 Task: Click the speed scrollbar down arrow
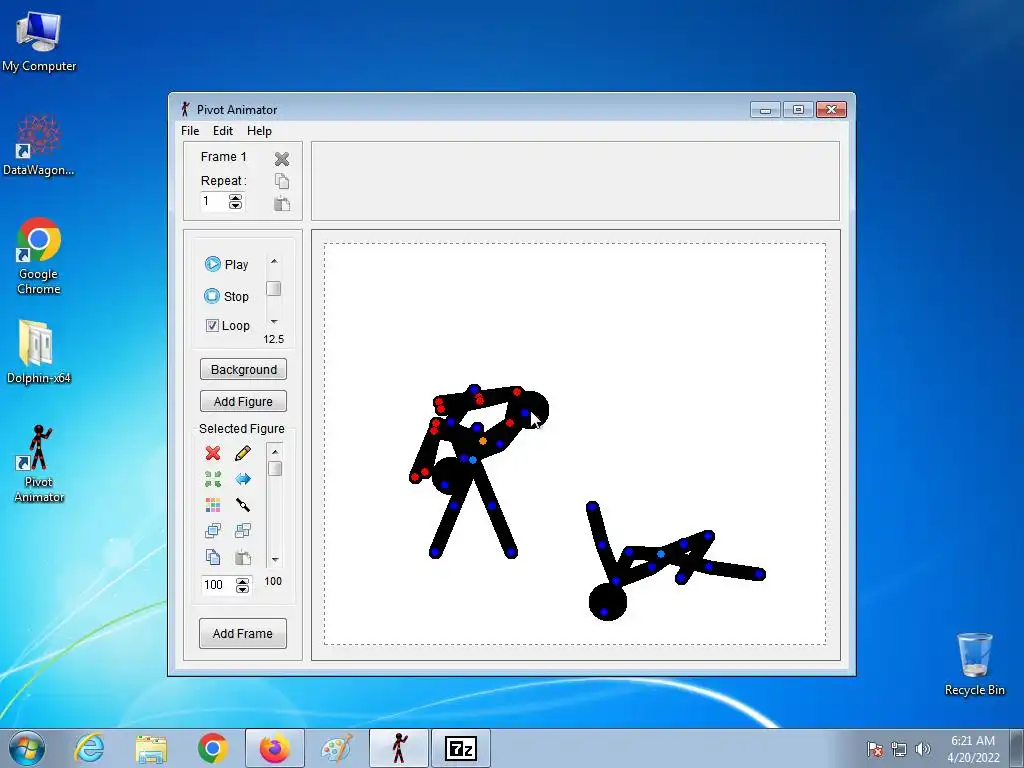274,321
